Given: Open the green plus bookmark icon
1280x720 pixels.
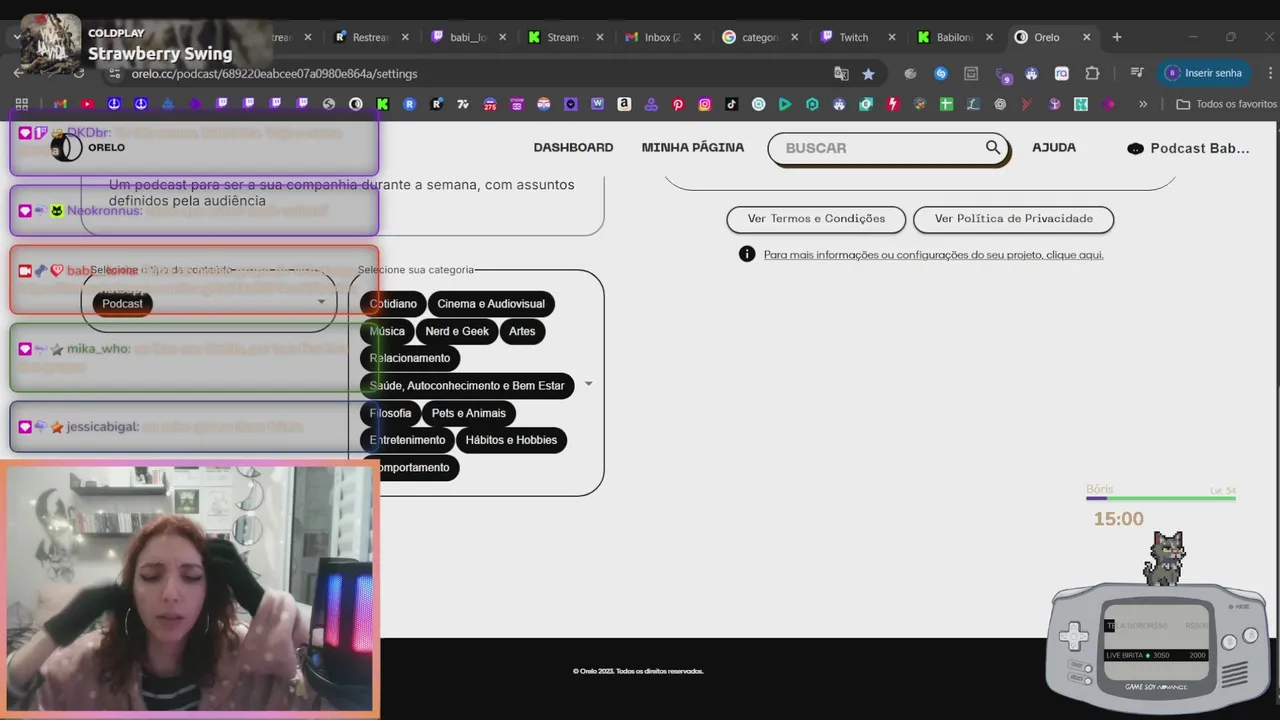Looking at the screenshot, I should click(946, 104).
